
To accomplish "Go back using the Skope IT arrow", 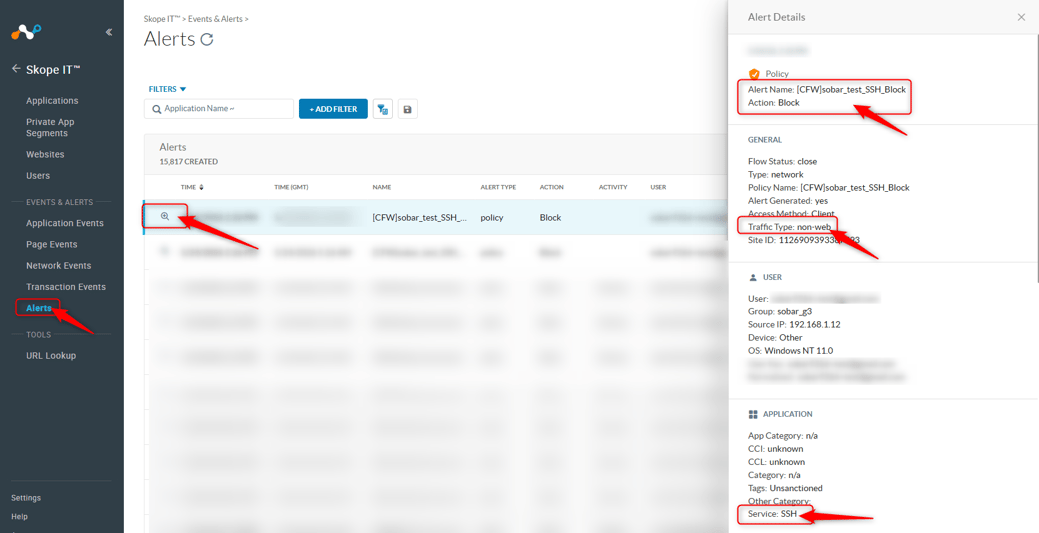I will tap(16, 69).
